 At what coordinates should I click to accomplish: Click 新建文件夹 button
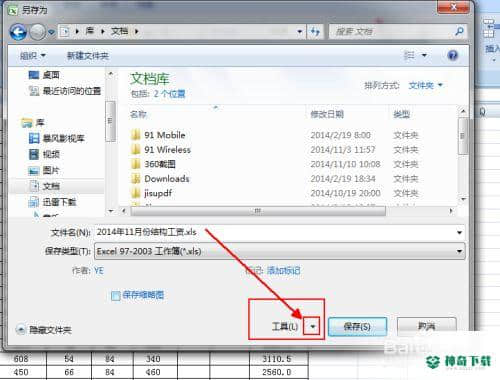tap(88, 55)
